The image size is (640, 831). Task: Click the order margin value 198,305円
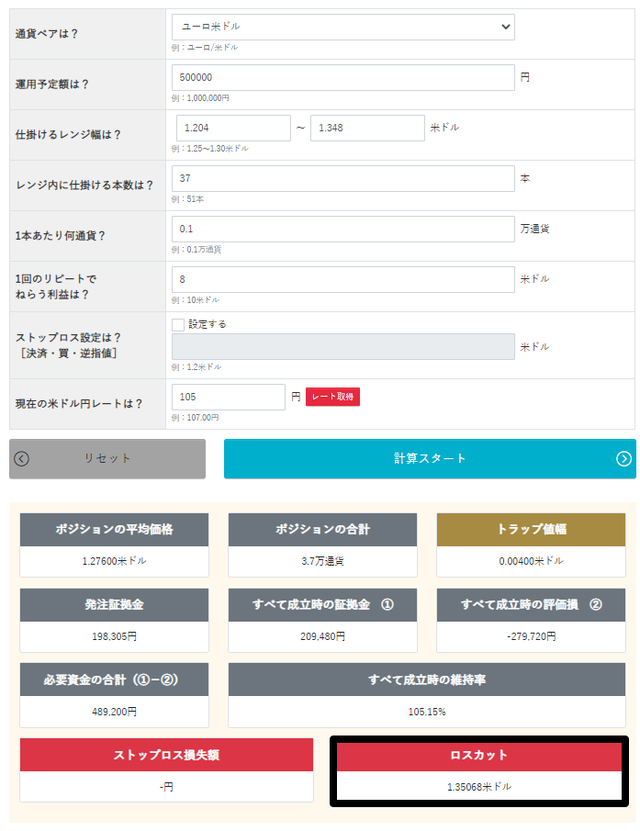click(114, 636)
